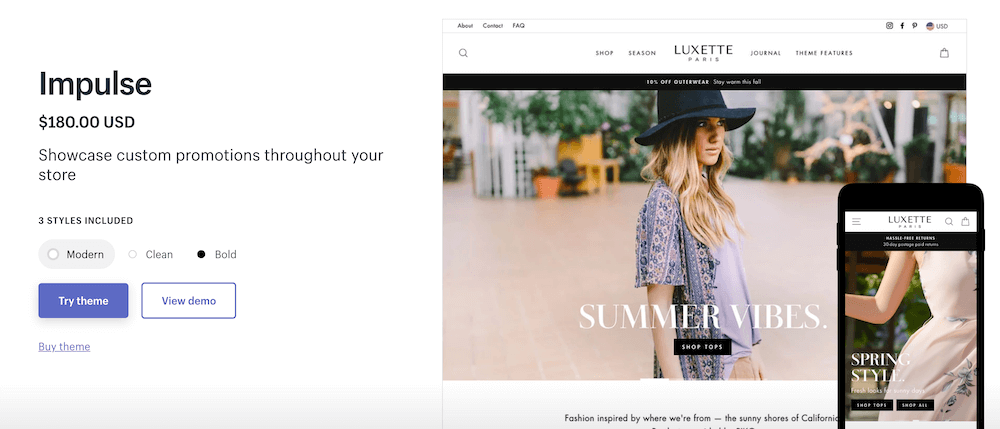Click the cart icon in mobile preview

coord(966,222)
